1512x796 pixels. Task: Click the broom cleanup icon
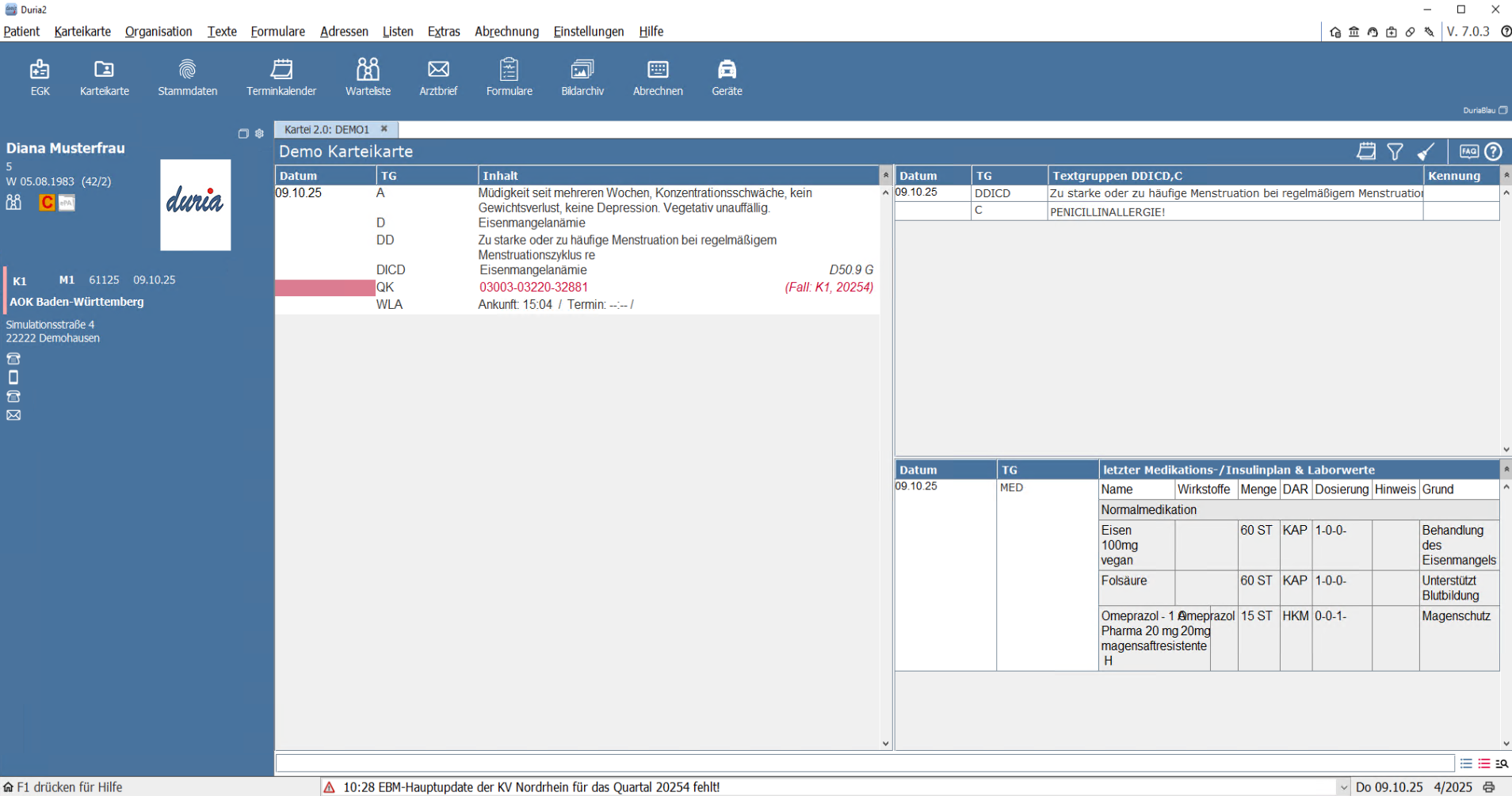pyautogui.click(x=1426, y=152)
